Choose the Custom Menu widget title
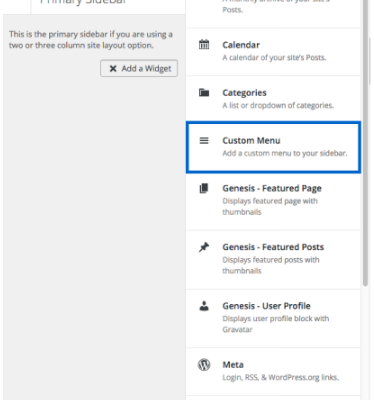The height and width of the screenshot is (400, 374). tap(251, 141)
